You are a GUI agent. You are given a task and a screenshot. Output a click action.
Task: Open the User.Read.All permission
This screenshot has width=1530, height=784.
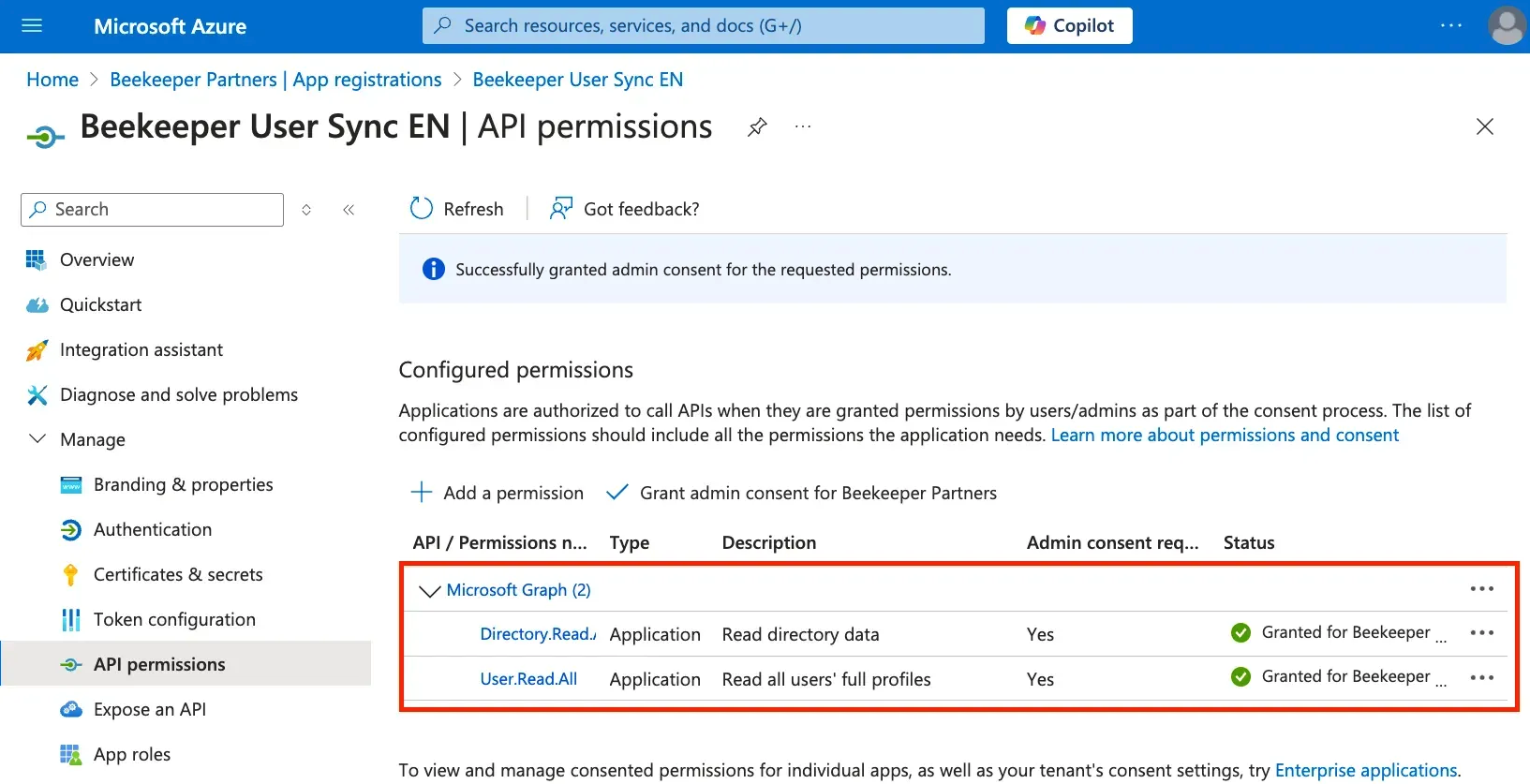click(x=528, y=679)
